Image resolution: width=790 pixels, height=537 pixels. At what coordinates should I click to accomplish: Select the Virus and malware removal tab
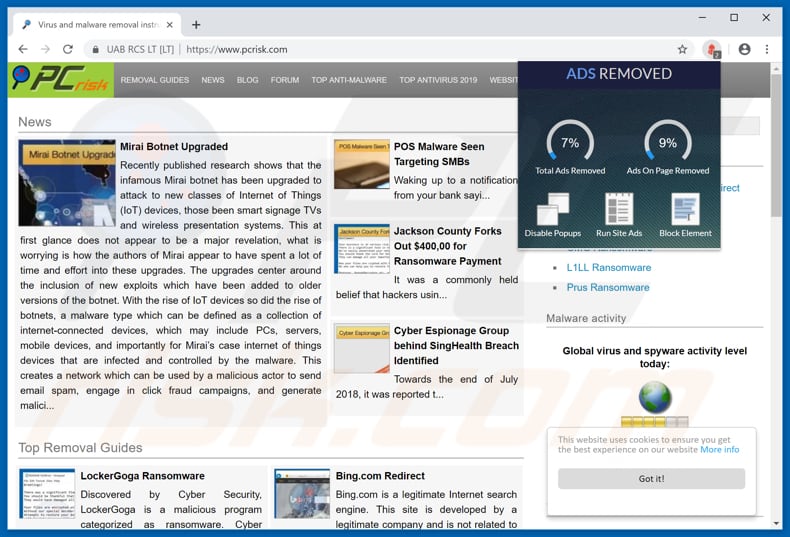(x=95, y=24)
